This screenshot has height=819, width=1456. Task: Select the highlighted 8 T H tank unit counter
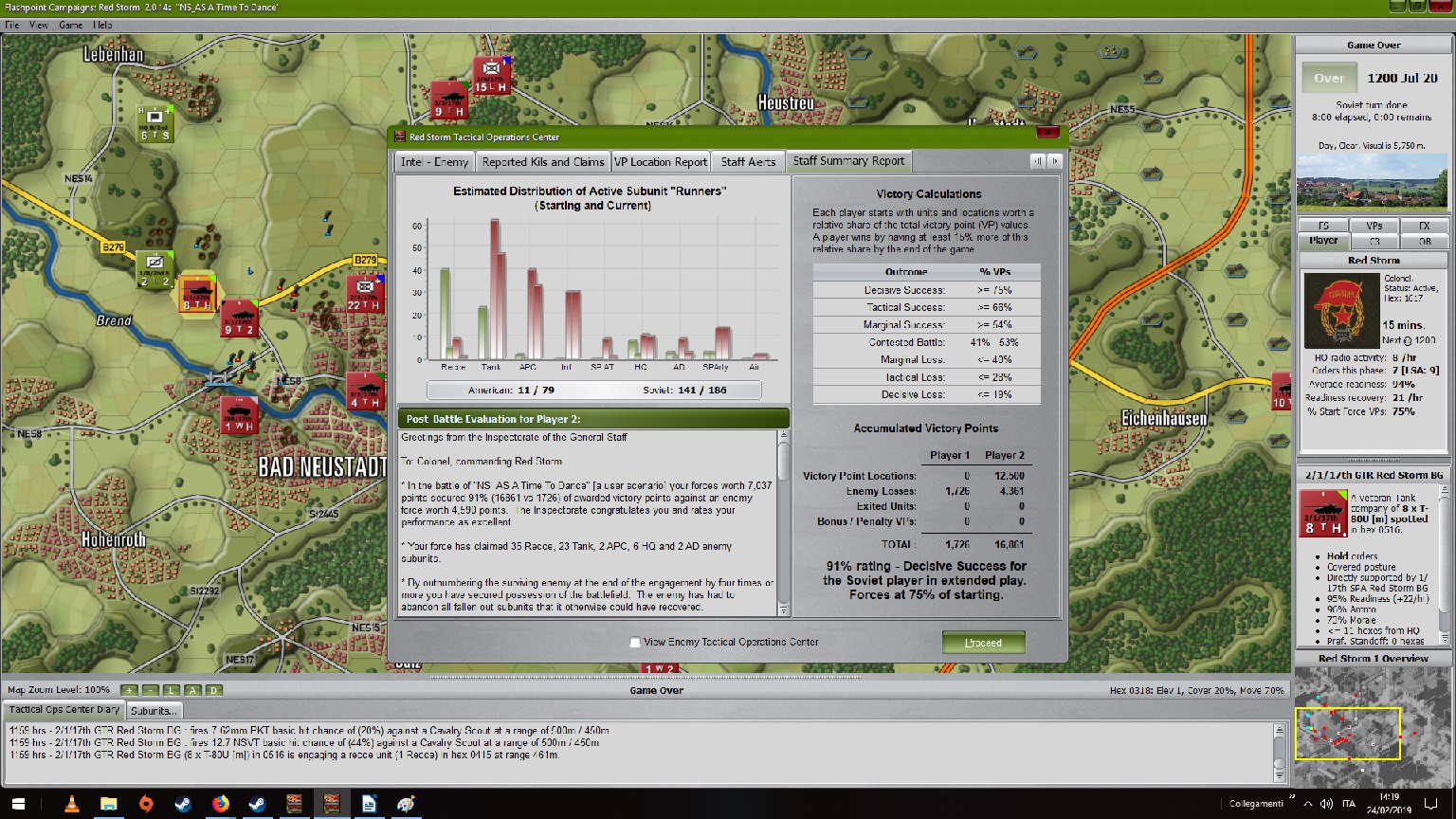pos(198,295)
